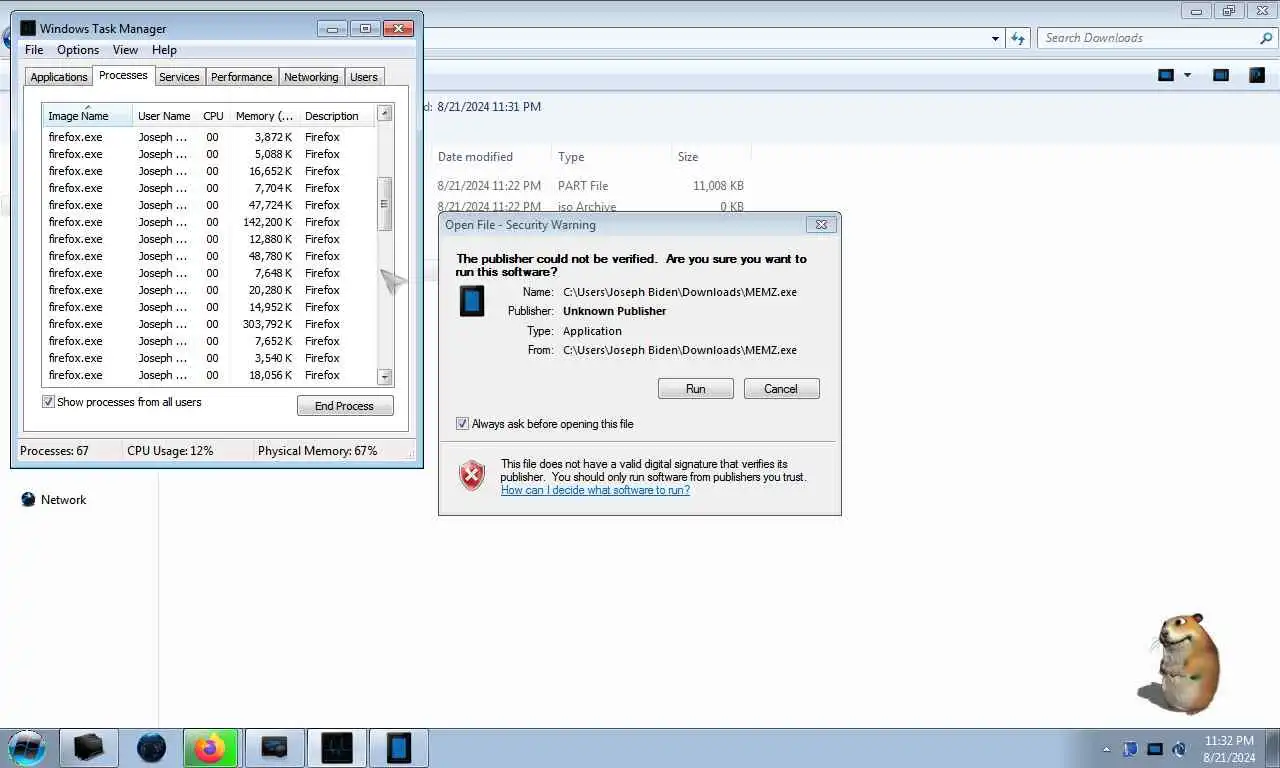The width and height of the screenshot is (1280, 768).
Task: Switch to the Services tab
Action: click(x=179, y=77)
